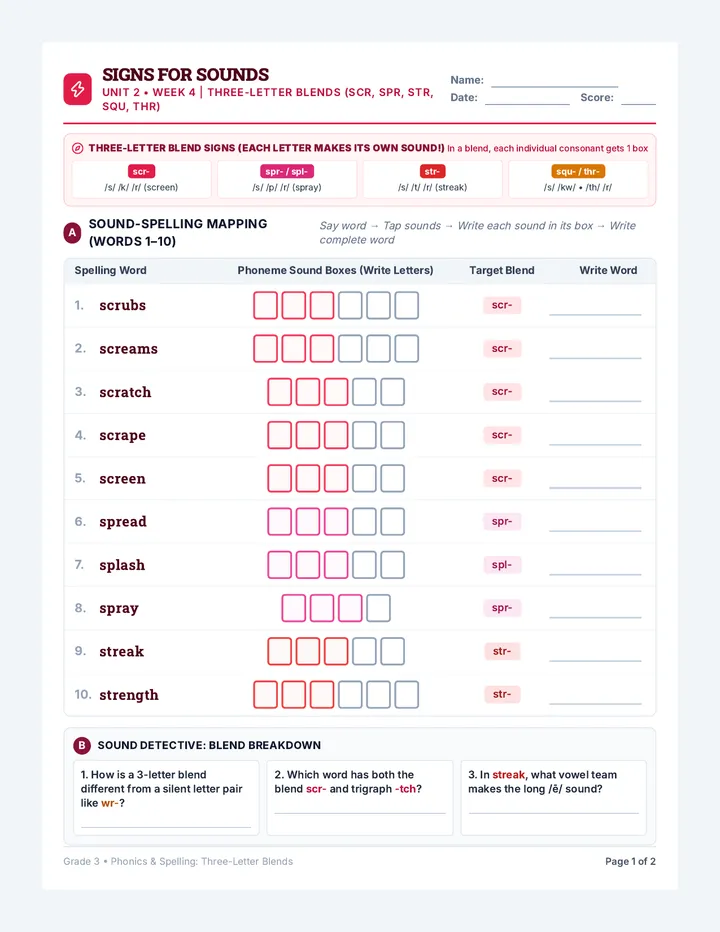Click the compass icon beside Three-Letter Blend Signs
Viewport: 720px width, 932px height.
point(77,148)
